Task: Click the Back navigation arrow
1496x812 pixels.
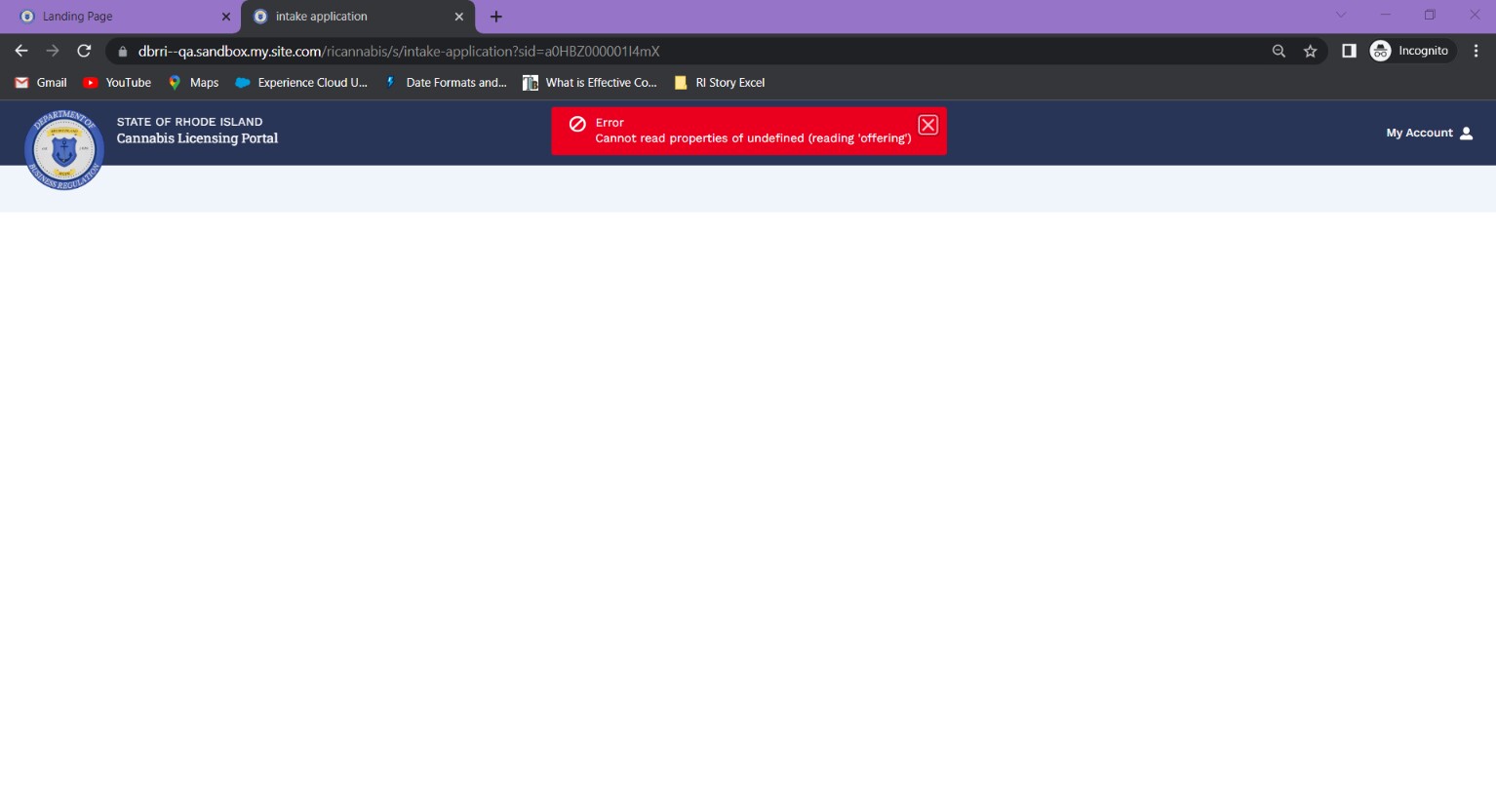Action: point(20,50)
